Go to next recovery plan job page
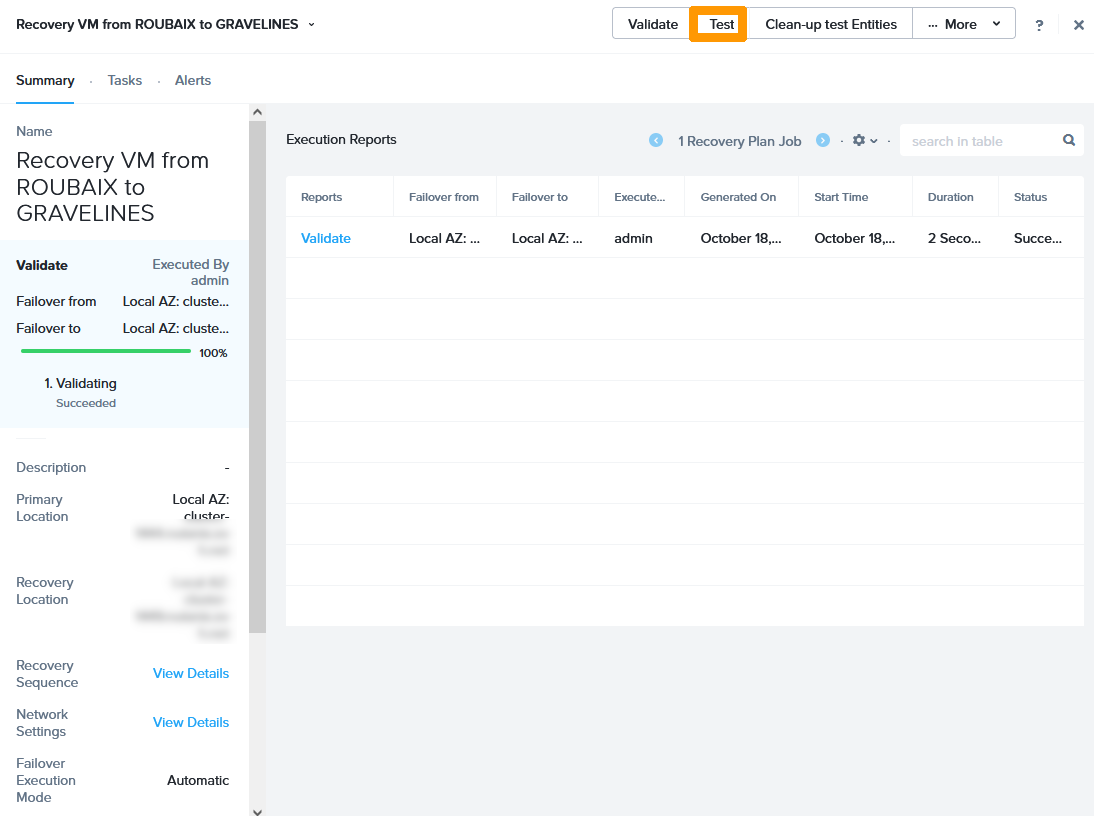 point(823,141)
